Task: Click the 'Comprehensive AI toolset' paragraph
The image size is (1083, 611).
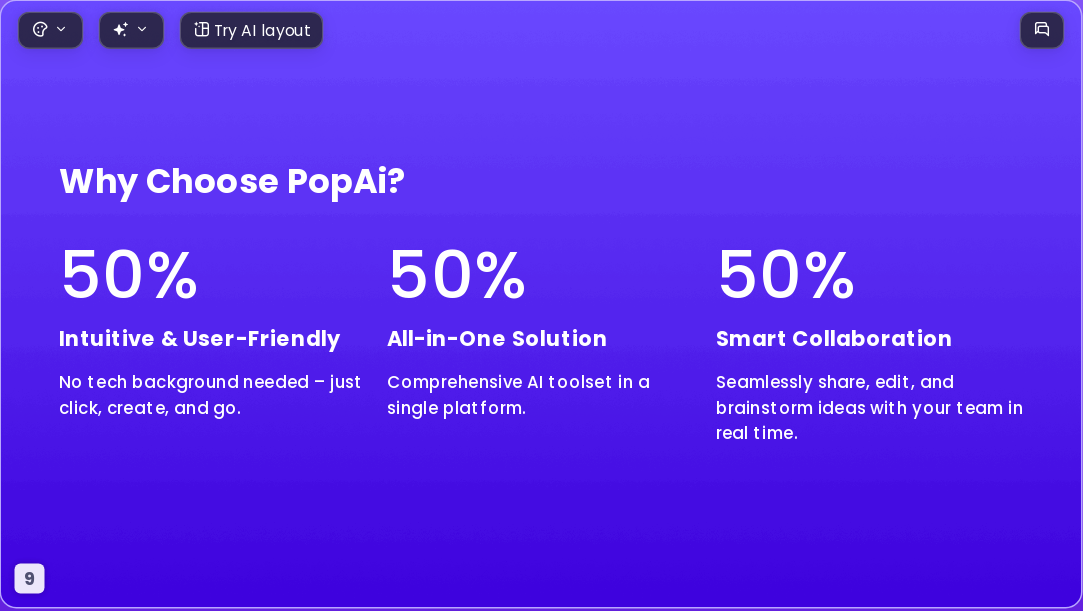Action: (518, 395)
